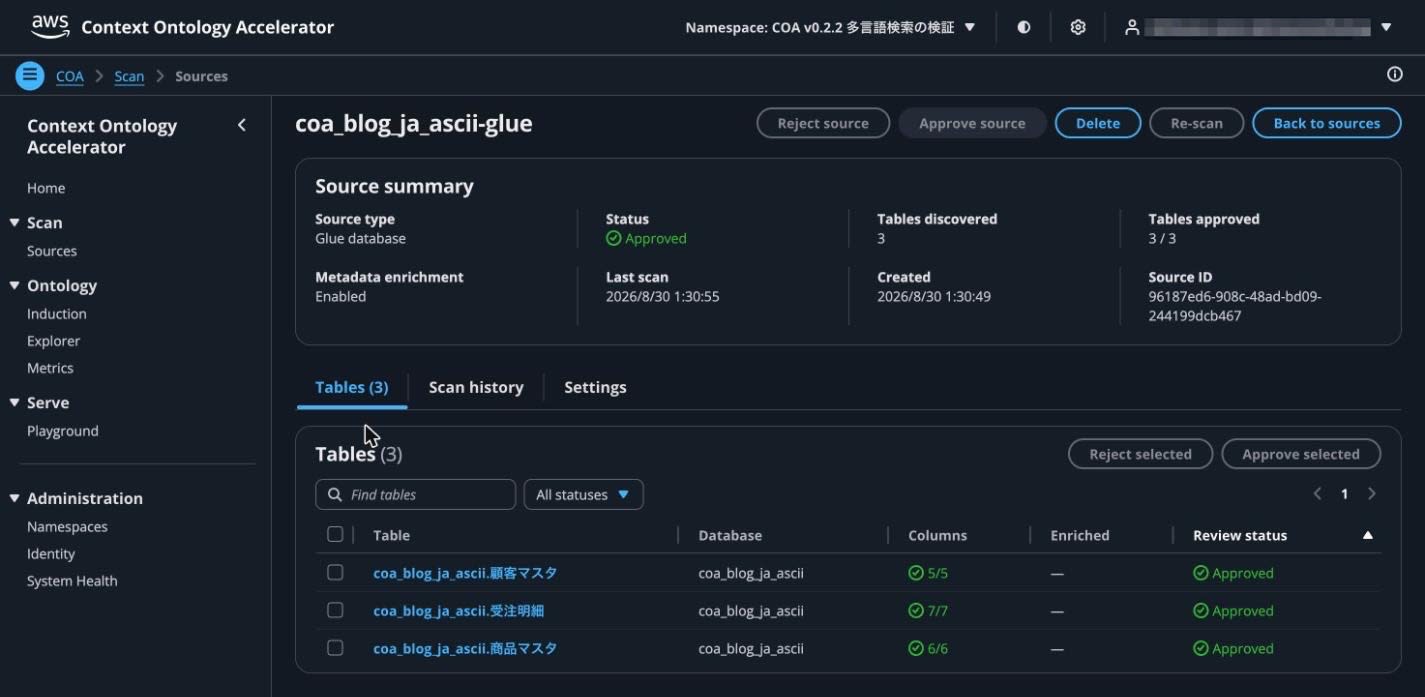
Task: Click the Database column header
Action: 730,535
